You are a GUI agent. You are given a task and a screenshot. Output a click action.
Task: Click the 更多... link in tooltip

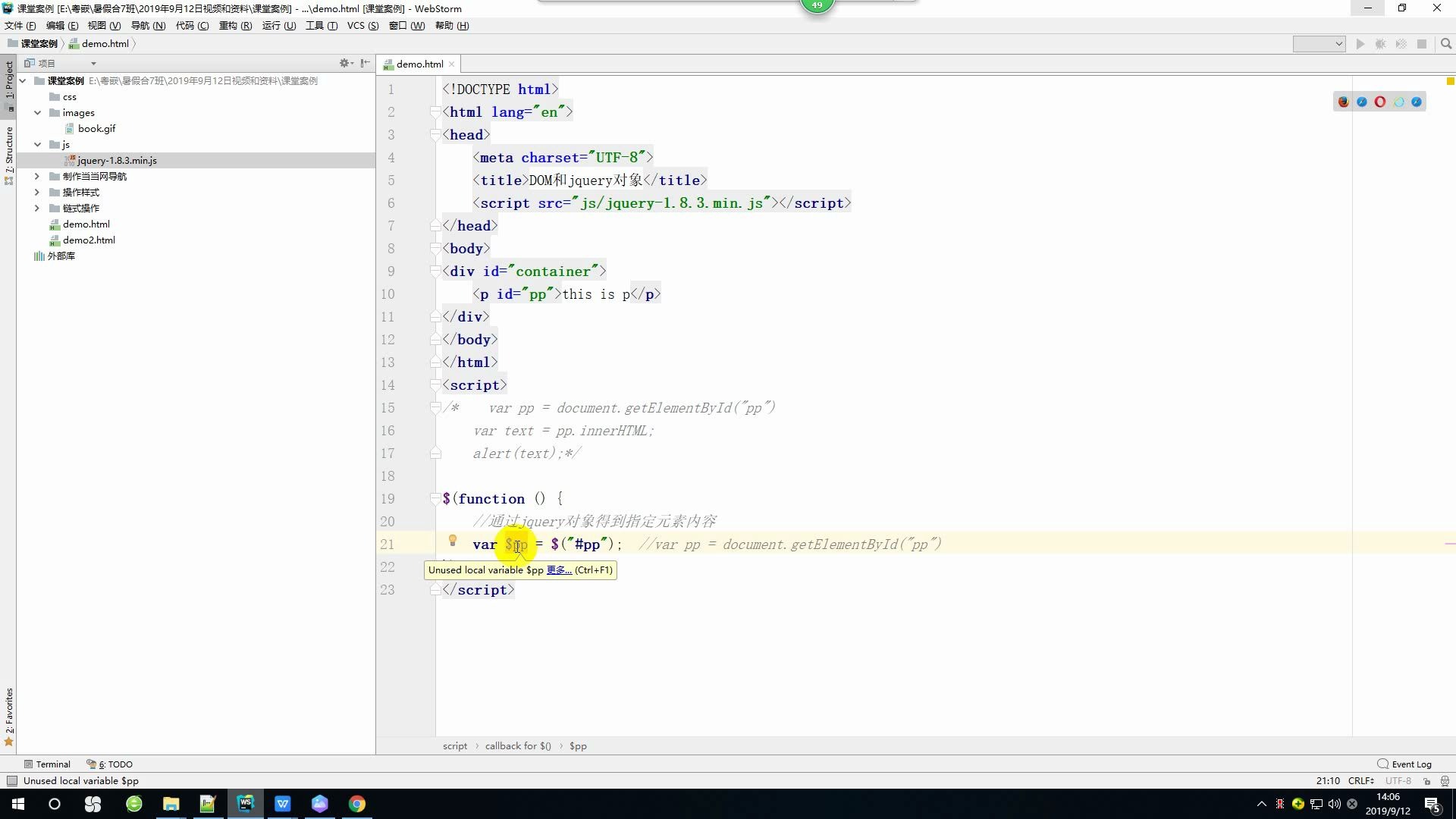559,570
